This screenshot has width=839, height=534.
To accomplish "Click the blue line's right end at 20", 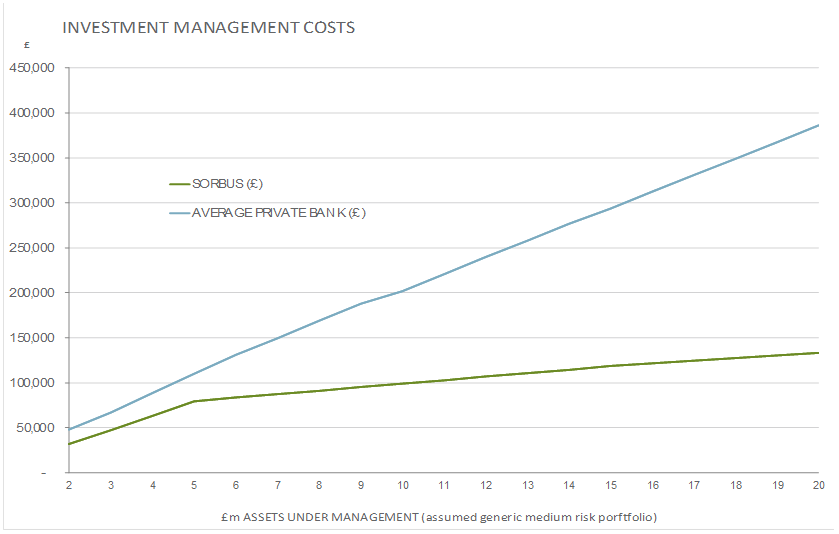I will click(x=818, y=126).
